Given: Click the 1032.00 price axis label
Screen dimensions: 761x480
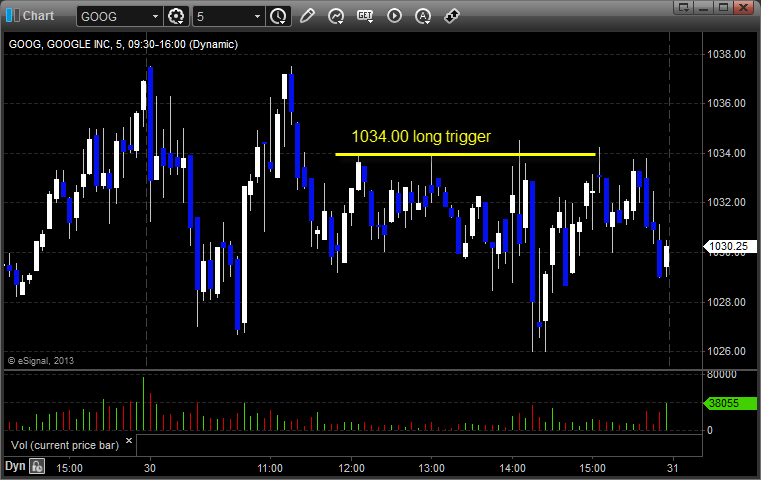Looking at the screenshot, I should [726, 202].
